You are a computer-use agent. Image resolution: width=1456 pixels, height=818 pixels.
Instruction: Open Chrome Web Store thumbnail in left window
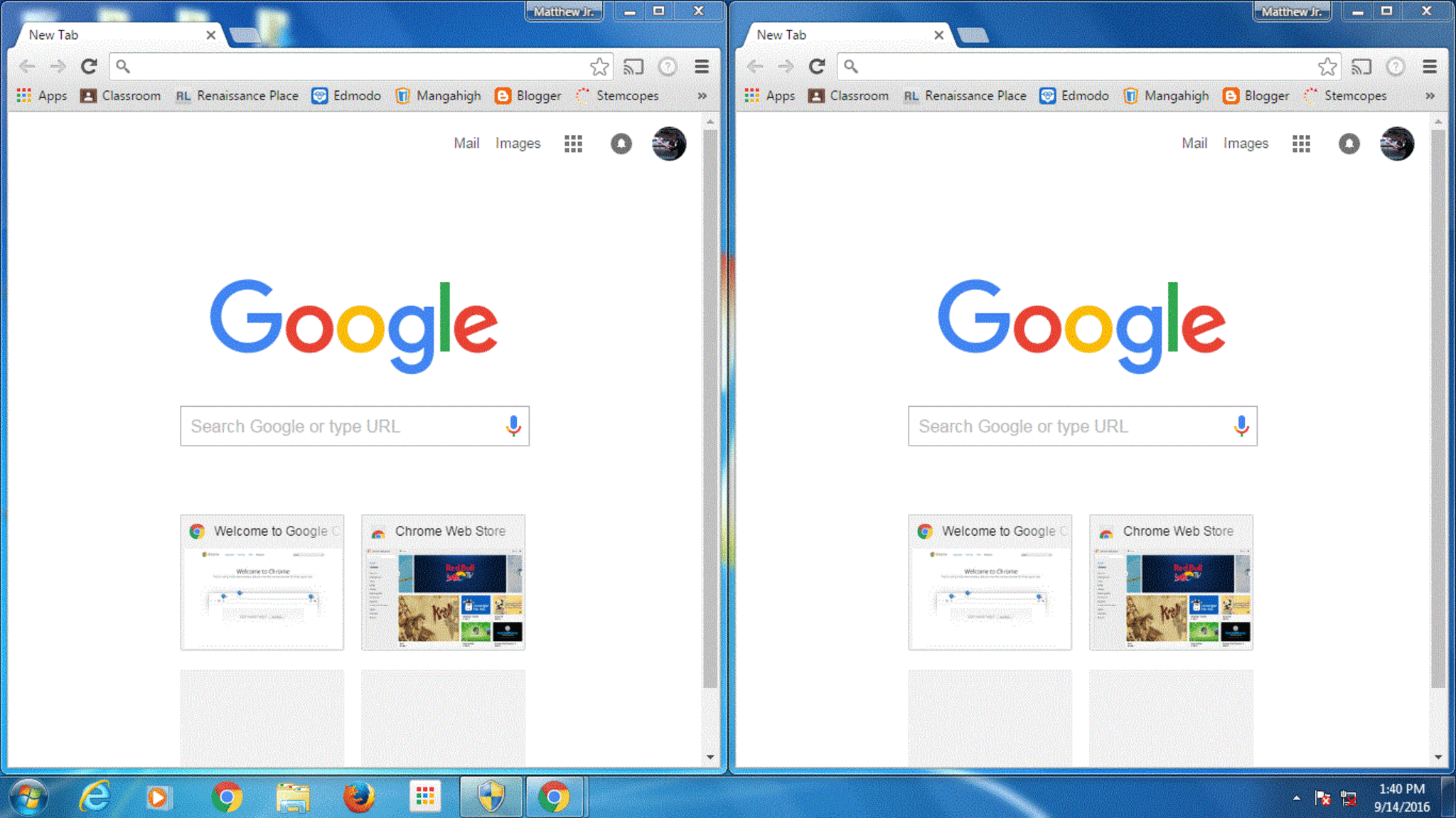click(443, 583)
